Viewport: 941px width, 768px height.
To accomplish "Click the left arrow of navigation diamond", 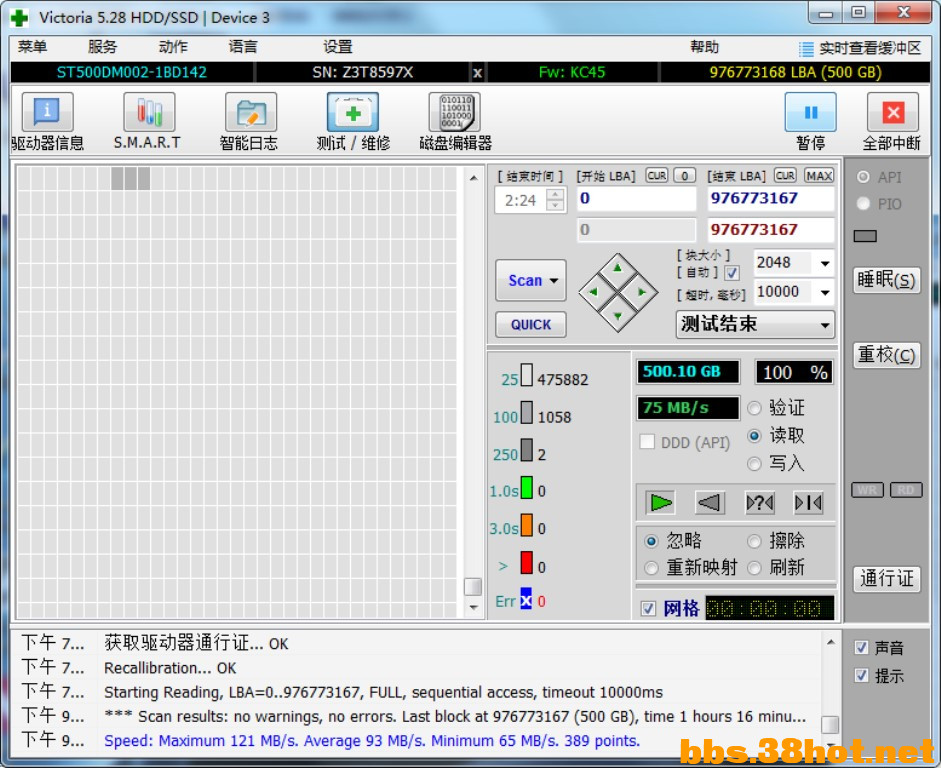I will [x=594, y=292].
